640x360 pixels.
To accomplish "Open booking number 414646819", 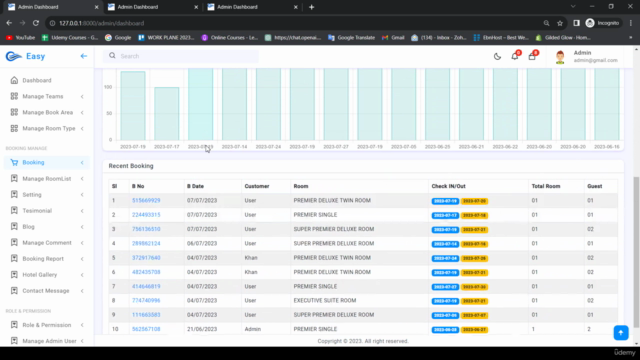I will pos(146,286).
